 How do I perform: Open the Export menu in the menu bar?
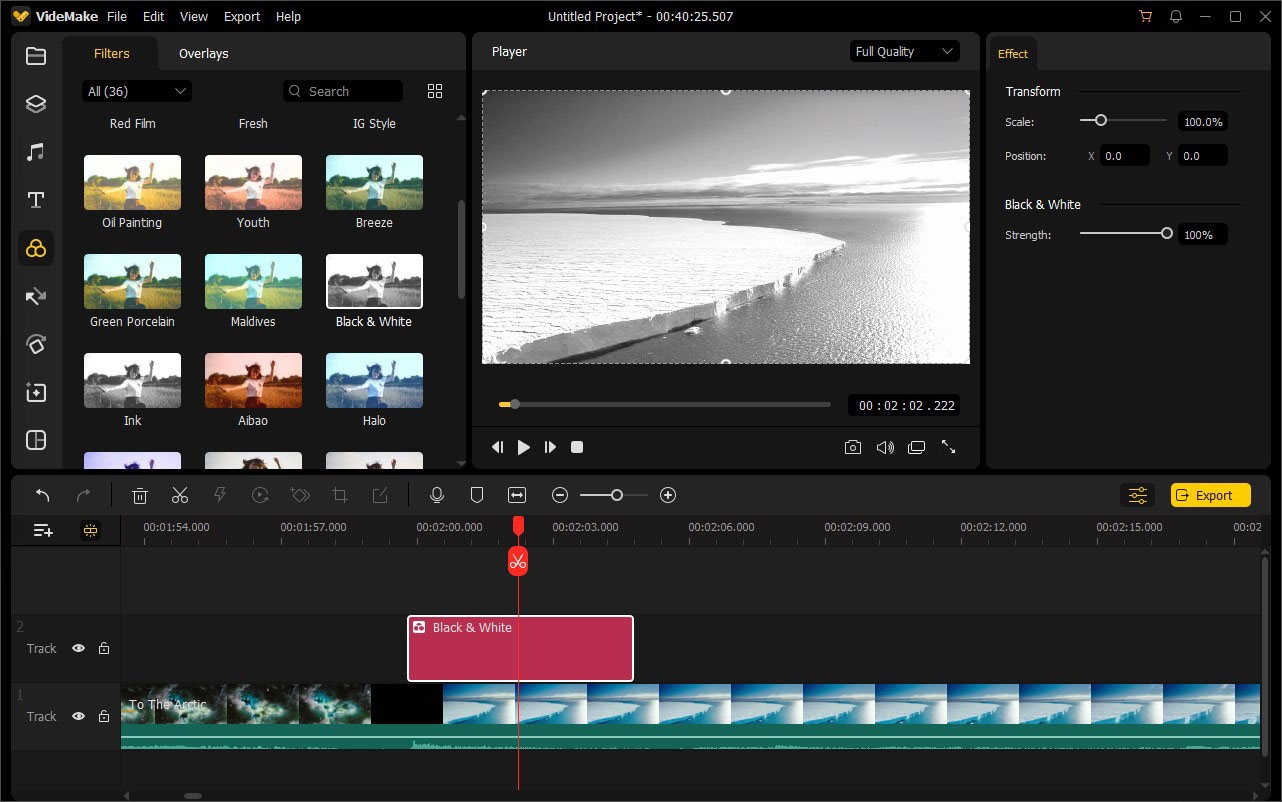tap(241, 16)
